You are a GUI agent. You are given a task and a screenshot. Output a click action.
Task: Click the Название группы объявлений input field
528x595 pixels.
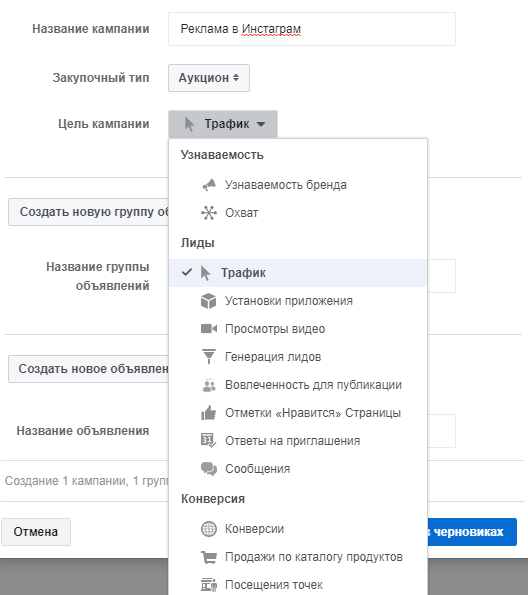tap(441, 276)
